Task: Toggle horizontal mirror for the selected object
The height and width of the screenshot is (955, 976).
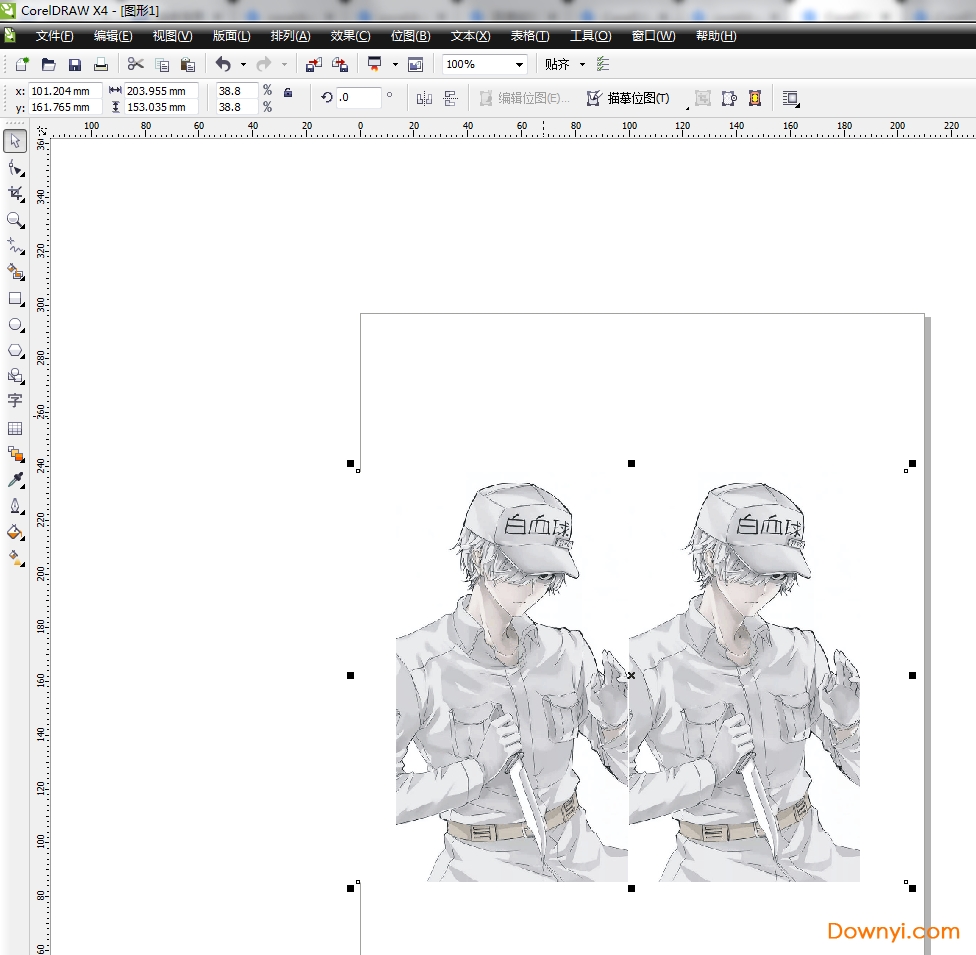Action: (423, 98)
